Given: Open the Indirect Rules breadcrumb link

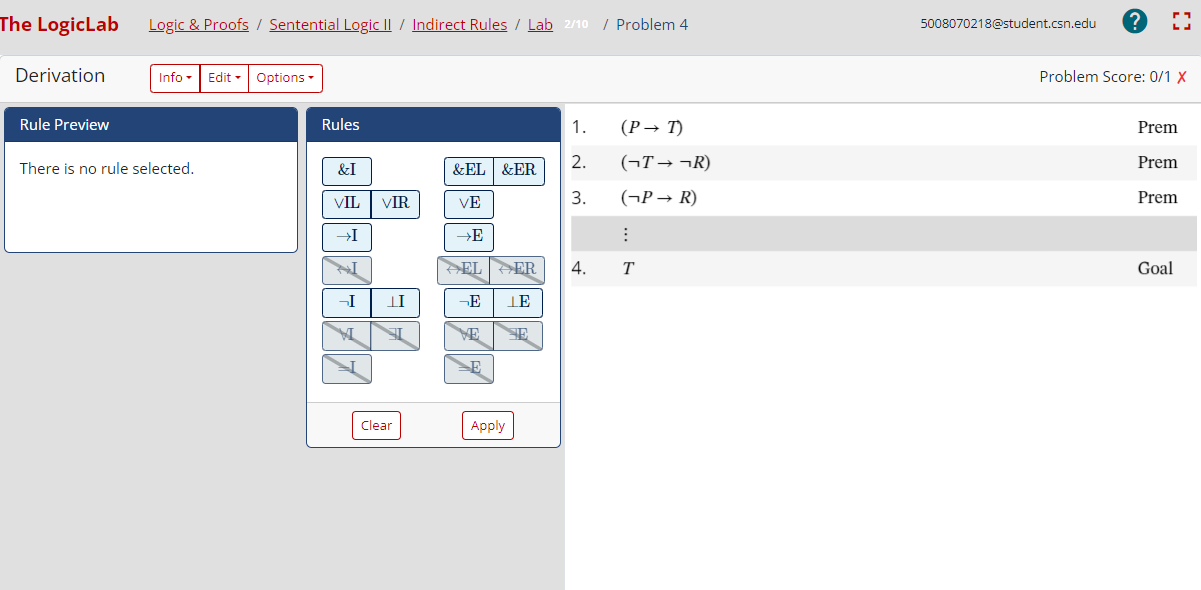Looking at the screenshot, I should 459,24.
